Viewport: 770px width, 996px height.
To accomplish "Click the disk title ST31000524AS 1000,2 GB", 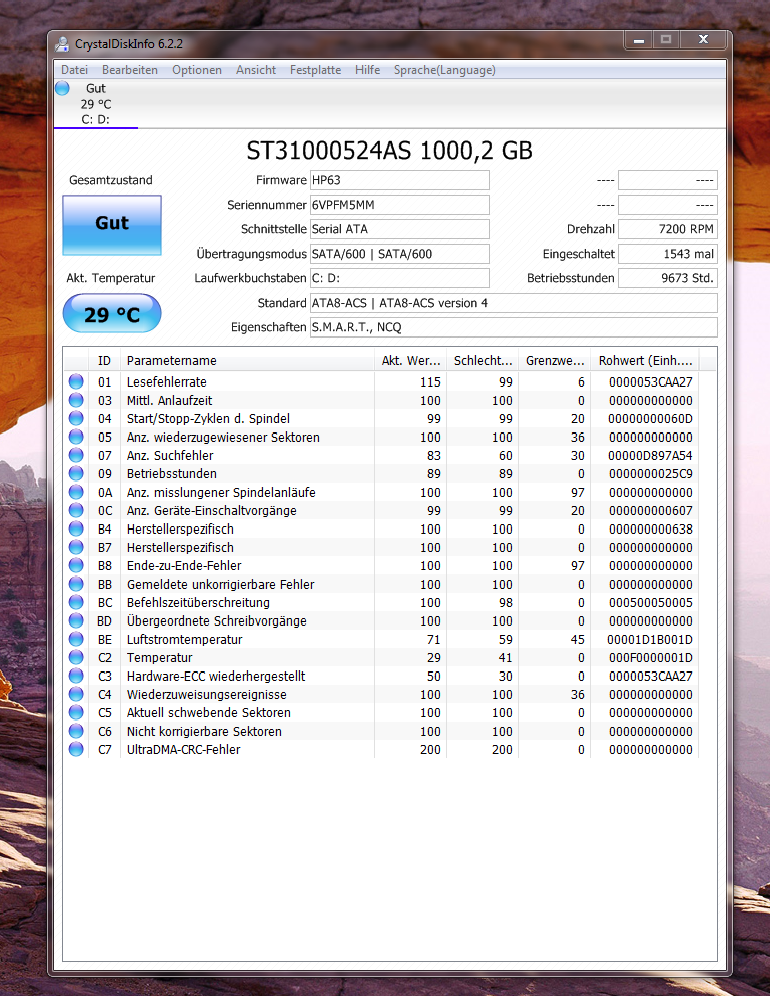I will tap(389, 151).
